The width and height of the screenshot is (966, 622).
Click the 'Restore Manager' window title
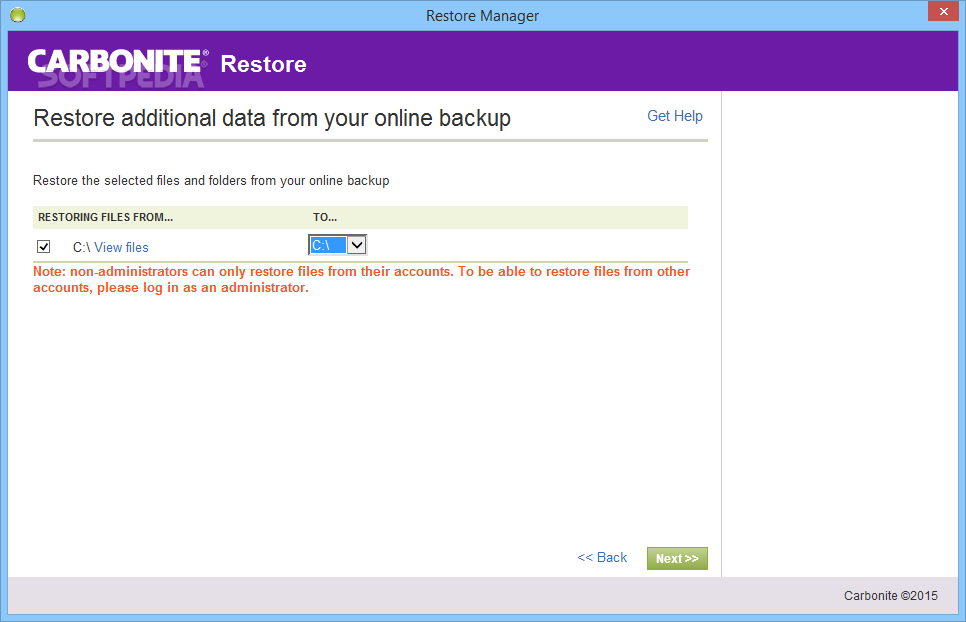[482, 16]
